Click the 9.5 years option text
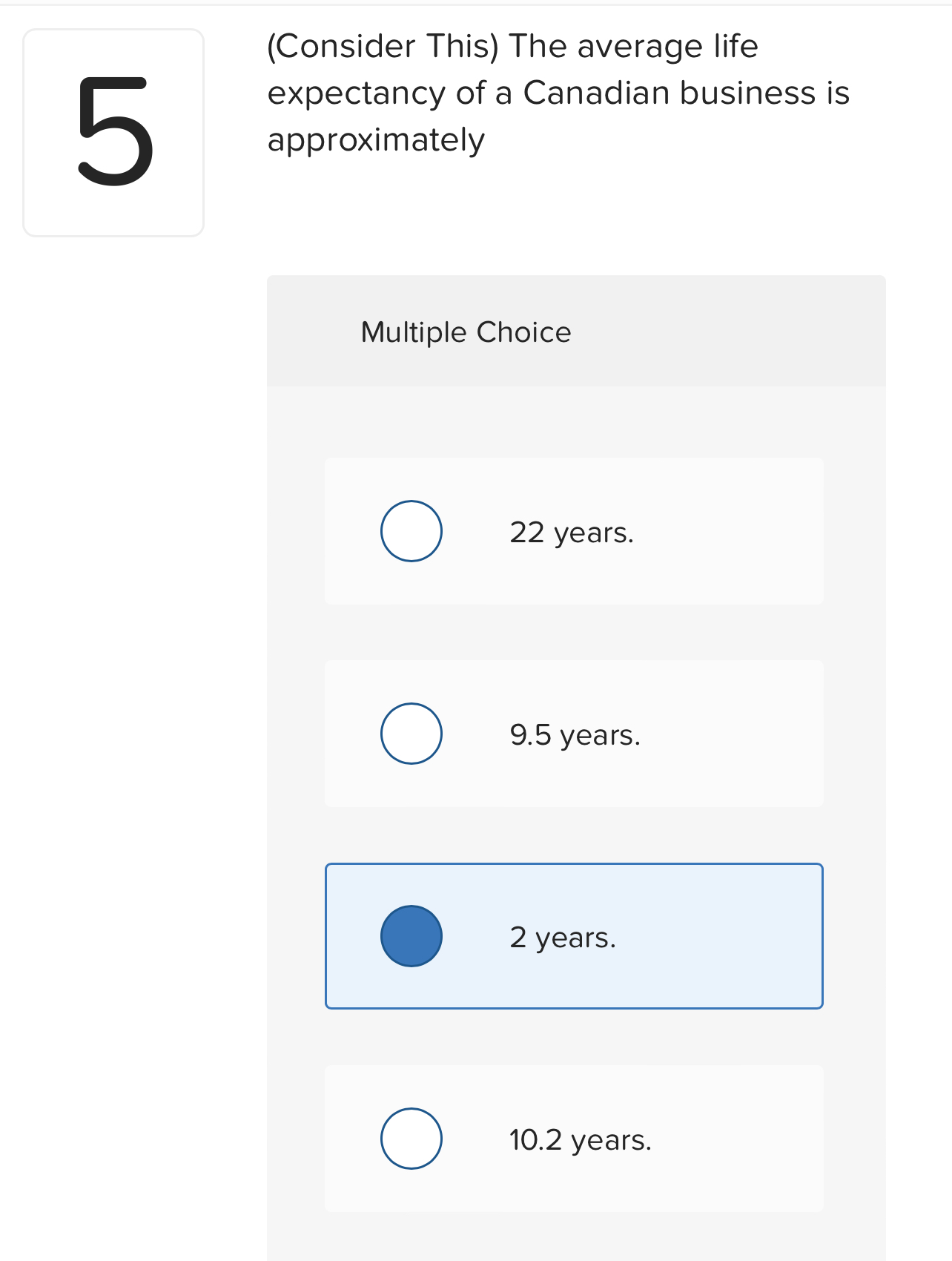The height and width of the screenshot is (1261, 952). [x=575, y=734]
